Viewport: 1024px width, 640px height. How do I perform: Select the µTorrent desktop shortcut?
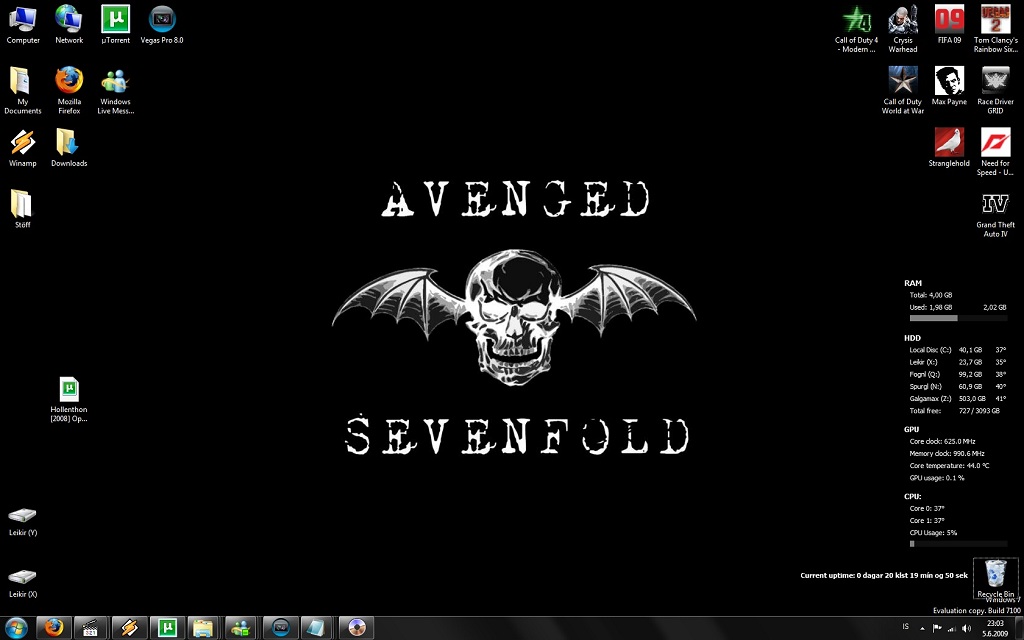click(116, 25)
